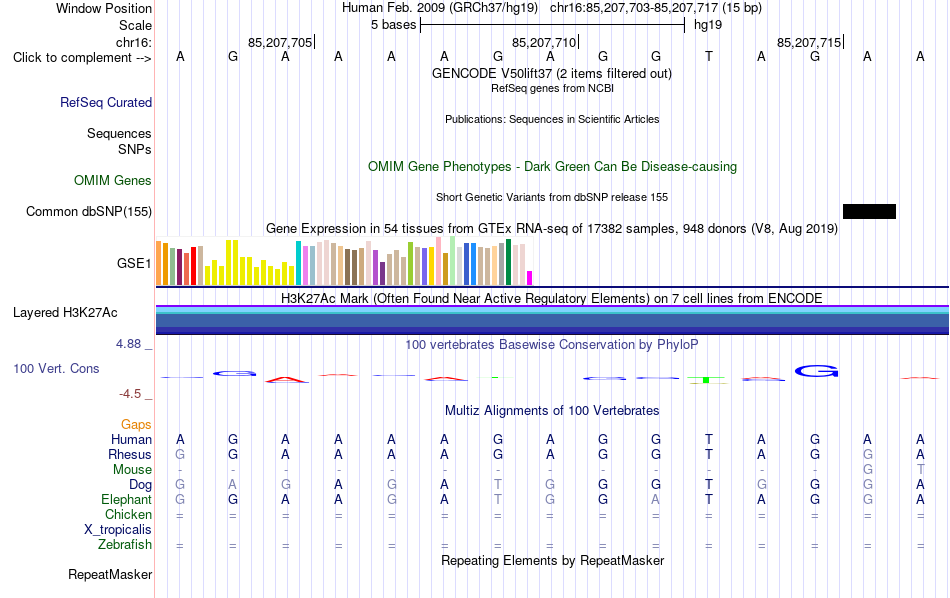Screen dimensions: 950x598
Task: Click the black Common dbSNP variant item
Action: click(869, 211)
